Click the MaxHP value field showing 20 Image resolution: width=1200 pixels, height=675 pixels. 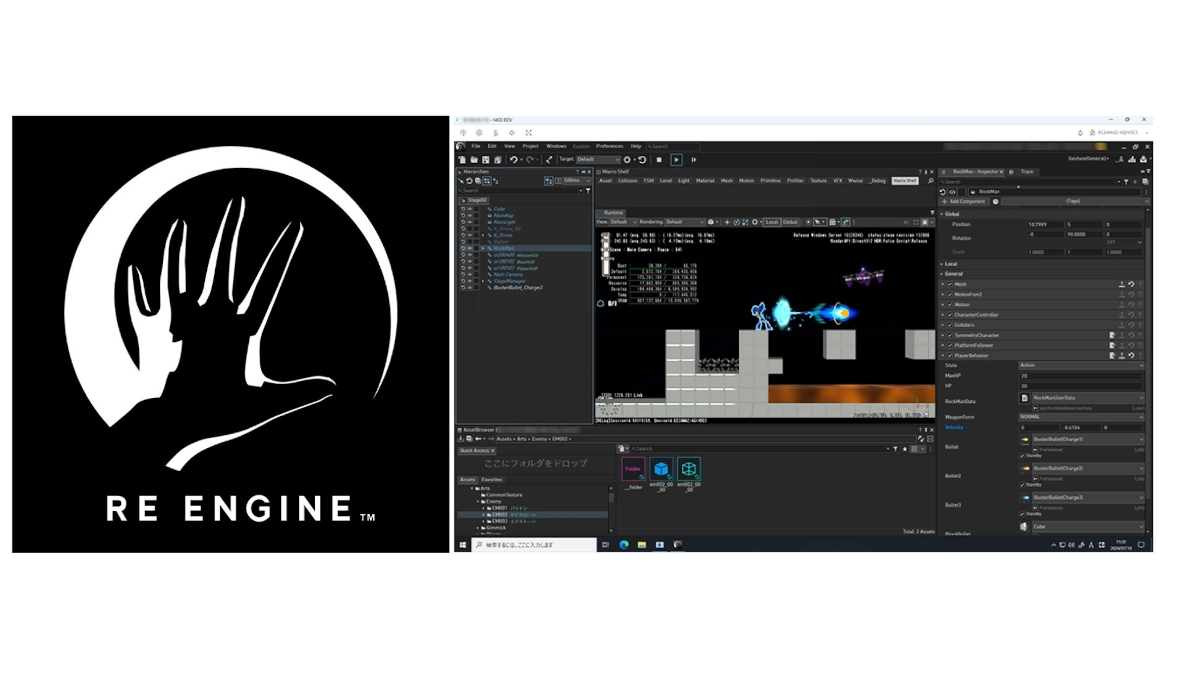click(x=1080, y=376)
